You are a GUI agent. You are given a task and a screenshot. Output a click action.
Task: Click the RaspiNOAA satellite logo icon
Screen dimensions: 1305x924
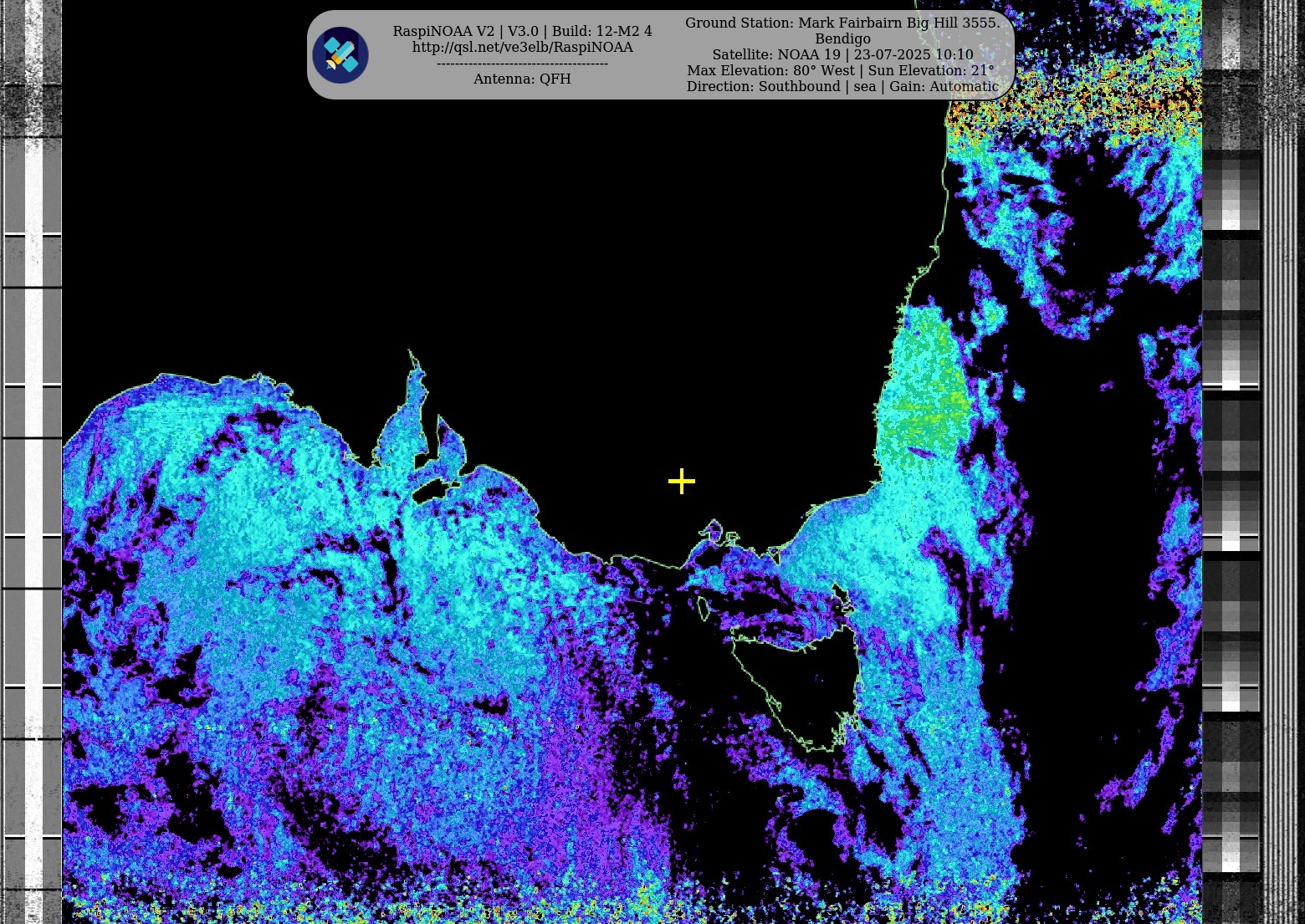point(340,55)
